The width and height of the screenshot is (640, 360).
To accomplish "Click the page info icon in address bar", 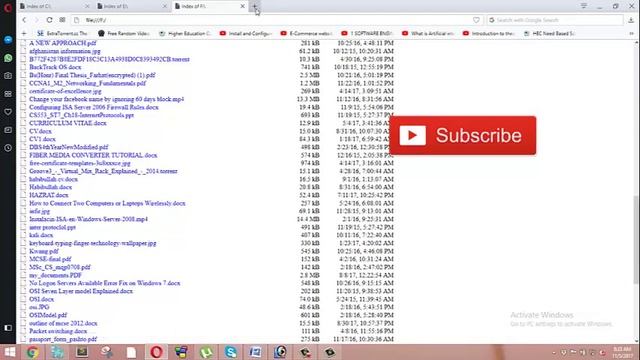I will 76,20.
